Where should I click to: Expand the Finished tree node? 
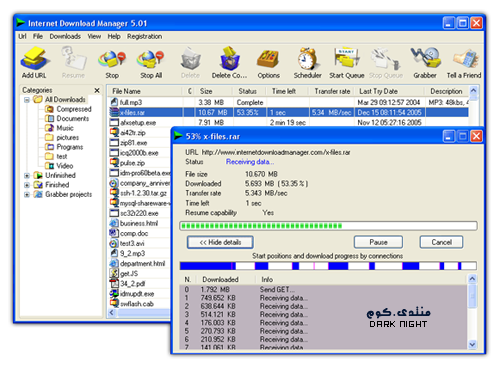27,185
